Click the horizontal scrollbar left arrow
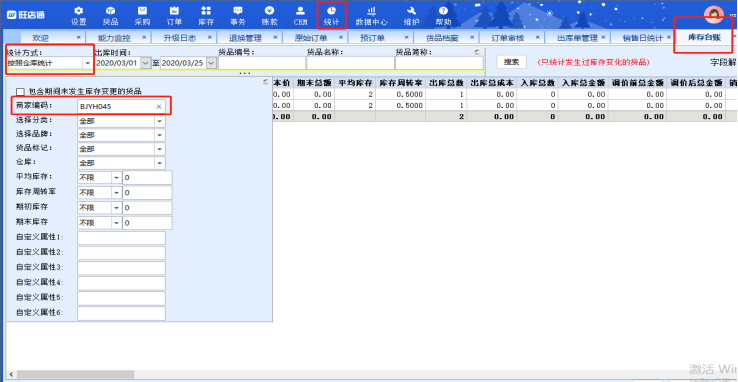 point(10,374)
